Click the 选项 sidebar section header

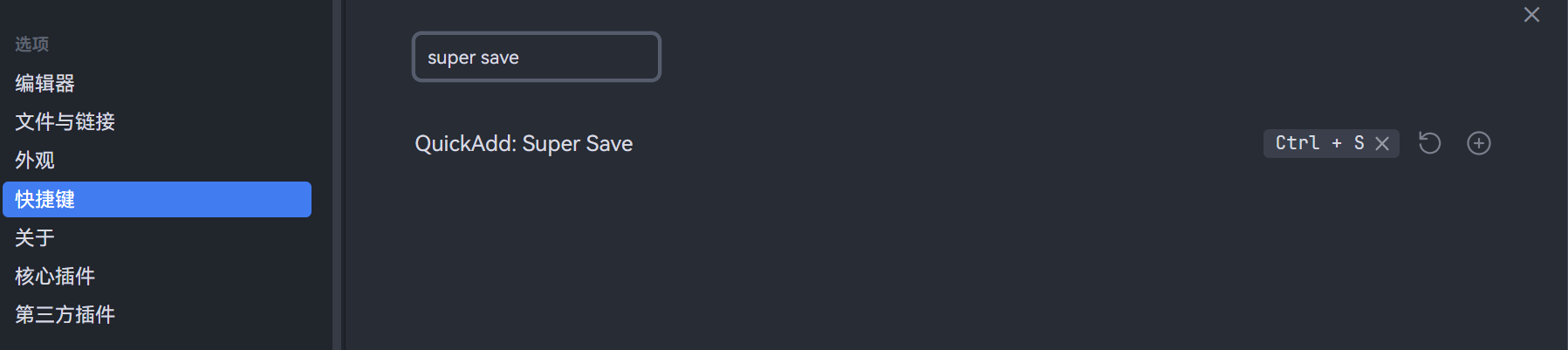tap(32, 44)
